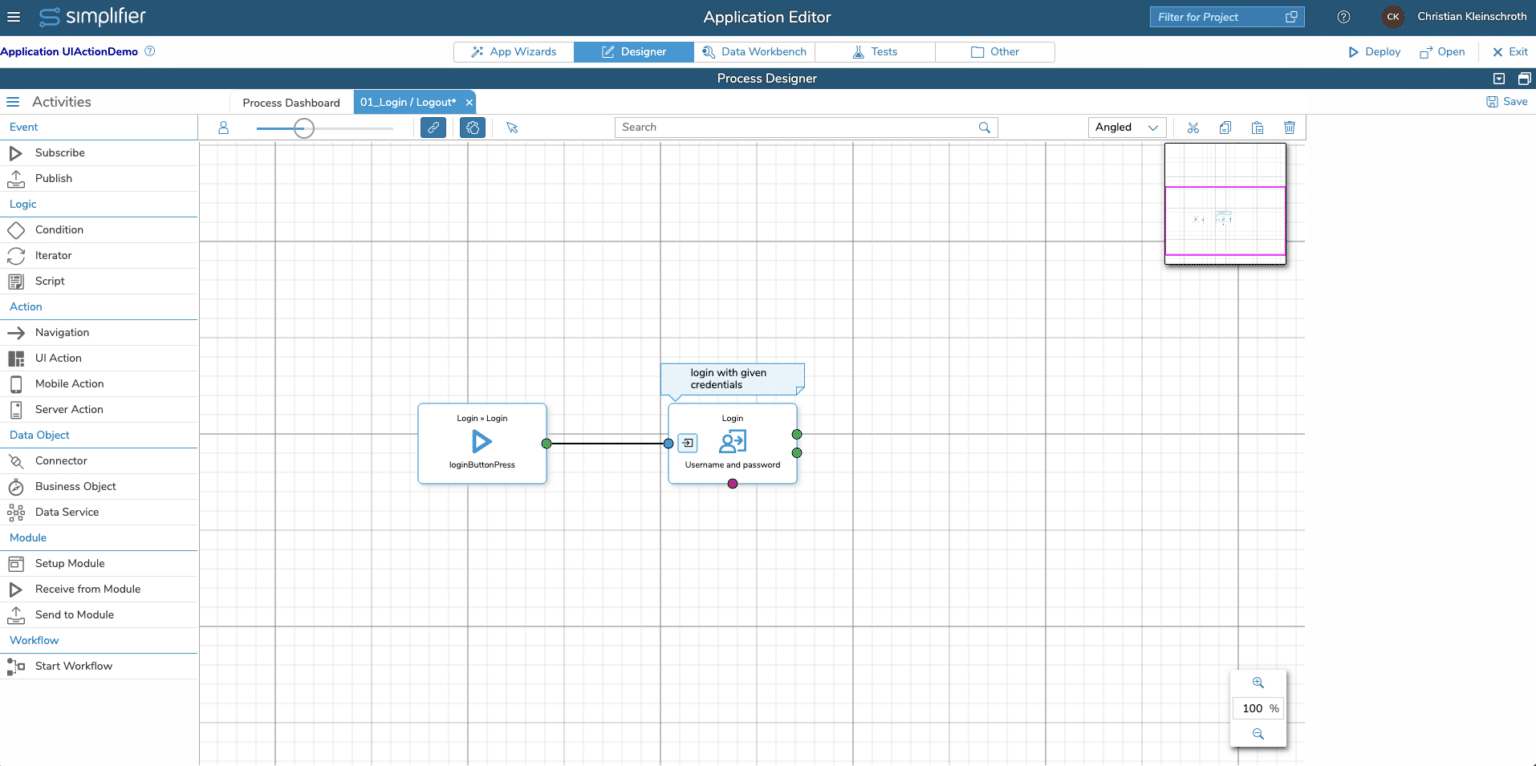Toggle the pointer selection mode
1536x766 pixels.
512,128
